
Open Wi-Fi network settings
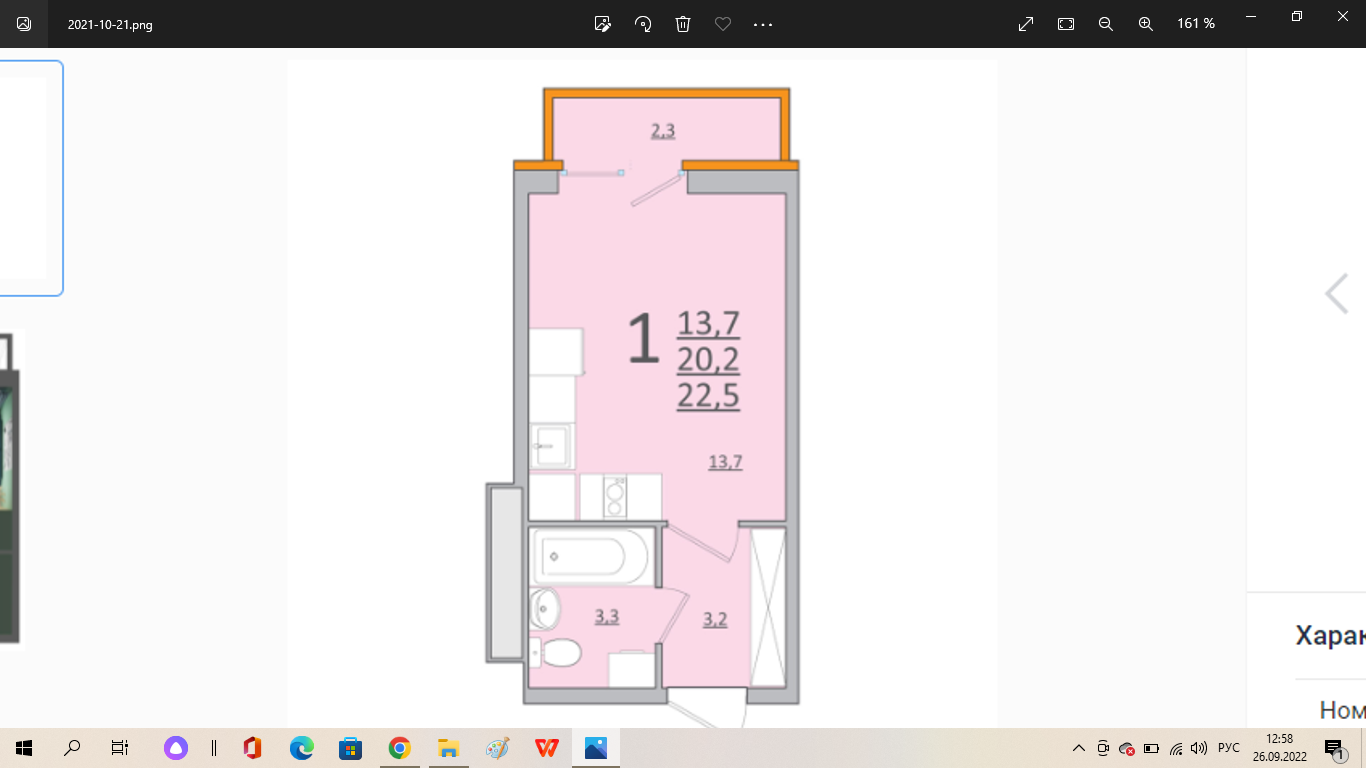1176,748
